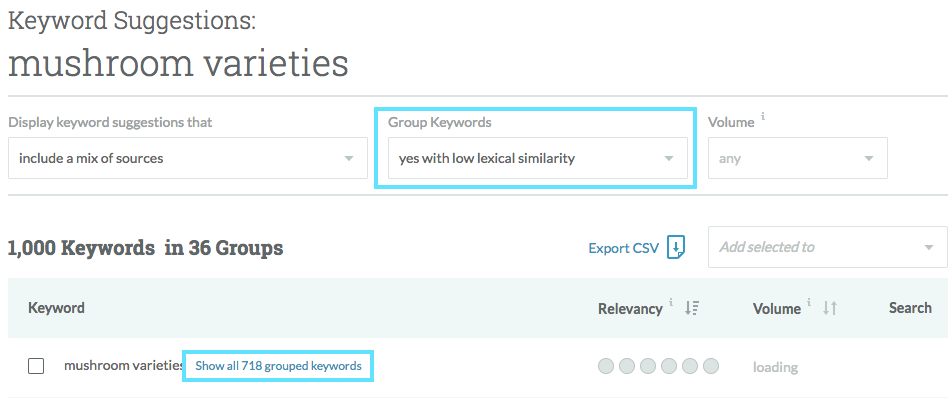The height and width of the screenshot is (403, 948).
Task: Show all 718 grouped keywords
Action: pos(278,366)
